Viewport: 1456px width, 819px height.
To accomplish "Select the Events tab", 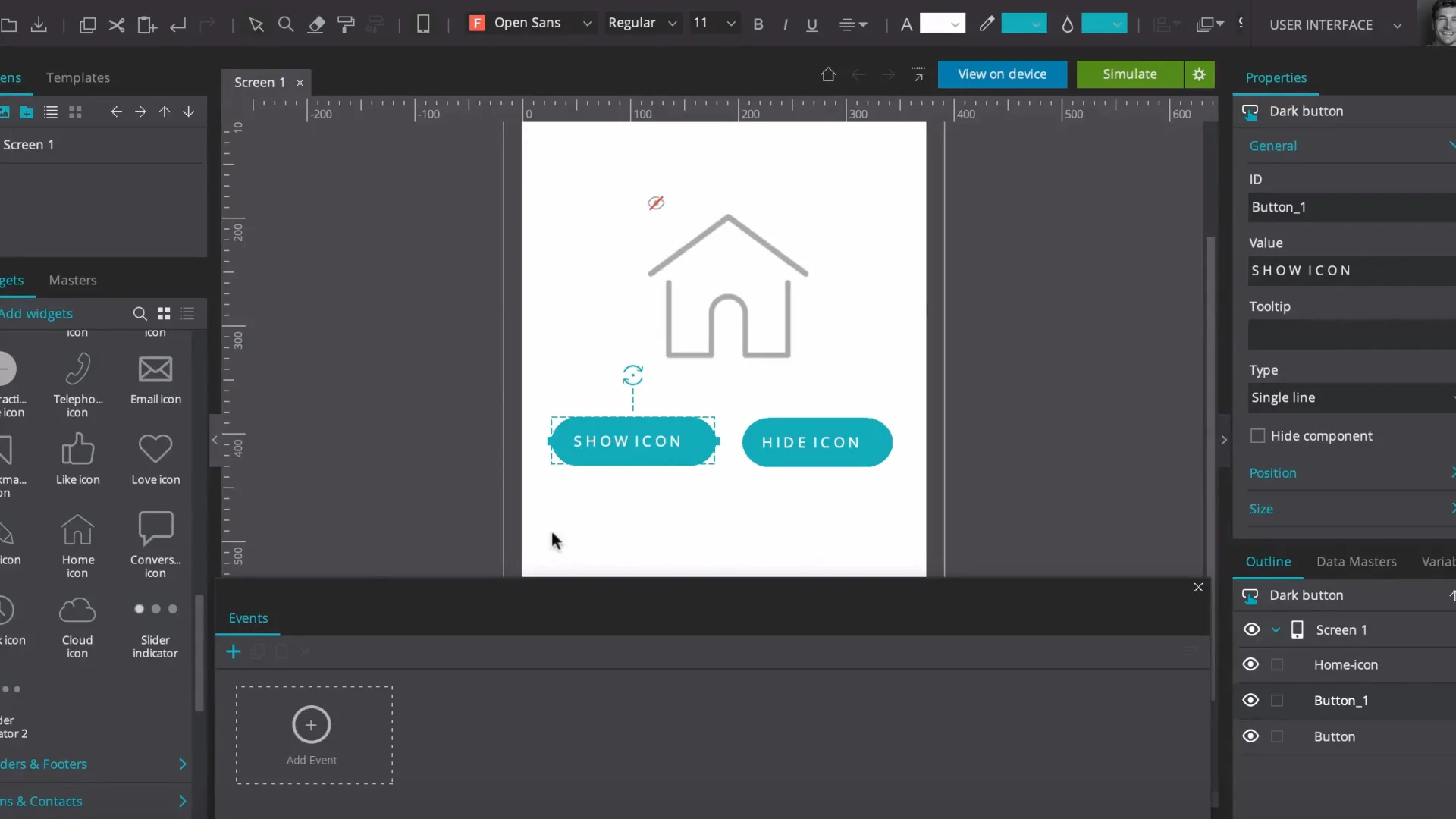I will (x=248, y=618).
